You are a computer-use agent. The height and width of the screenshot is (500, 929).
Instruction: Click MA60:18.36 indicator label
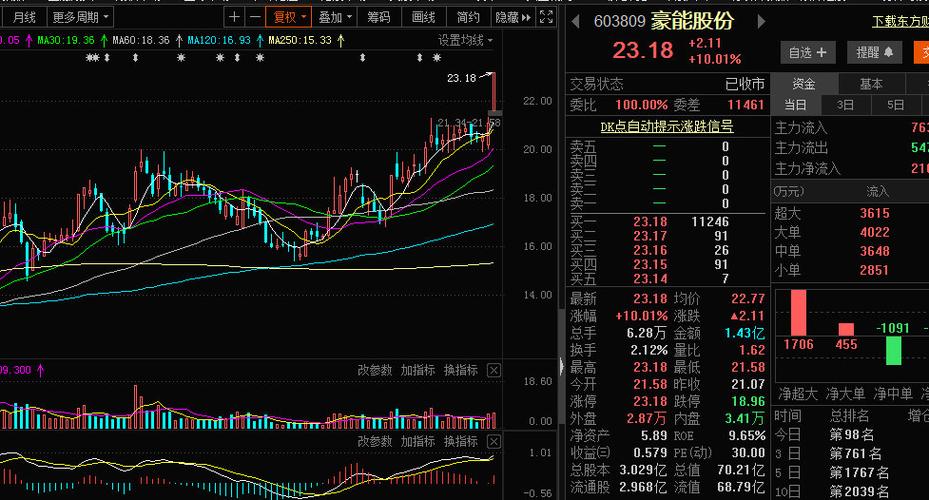pyautogui.click(x=141, y=40)
